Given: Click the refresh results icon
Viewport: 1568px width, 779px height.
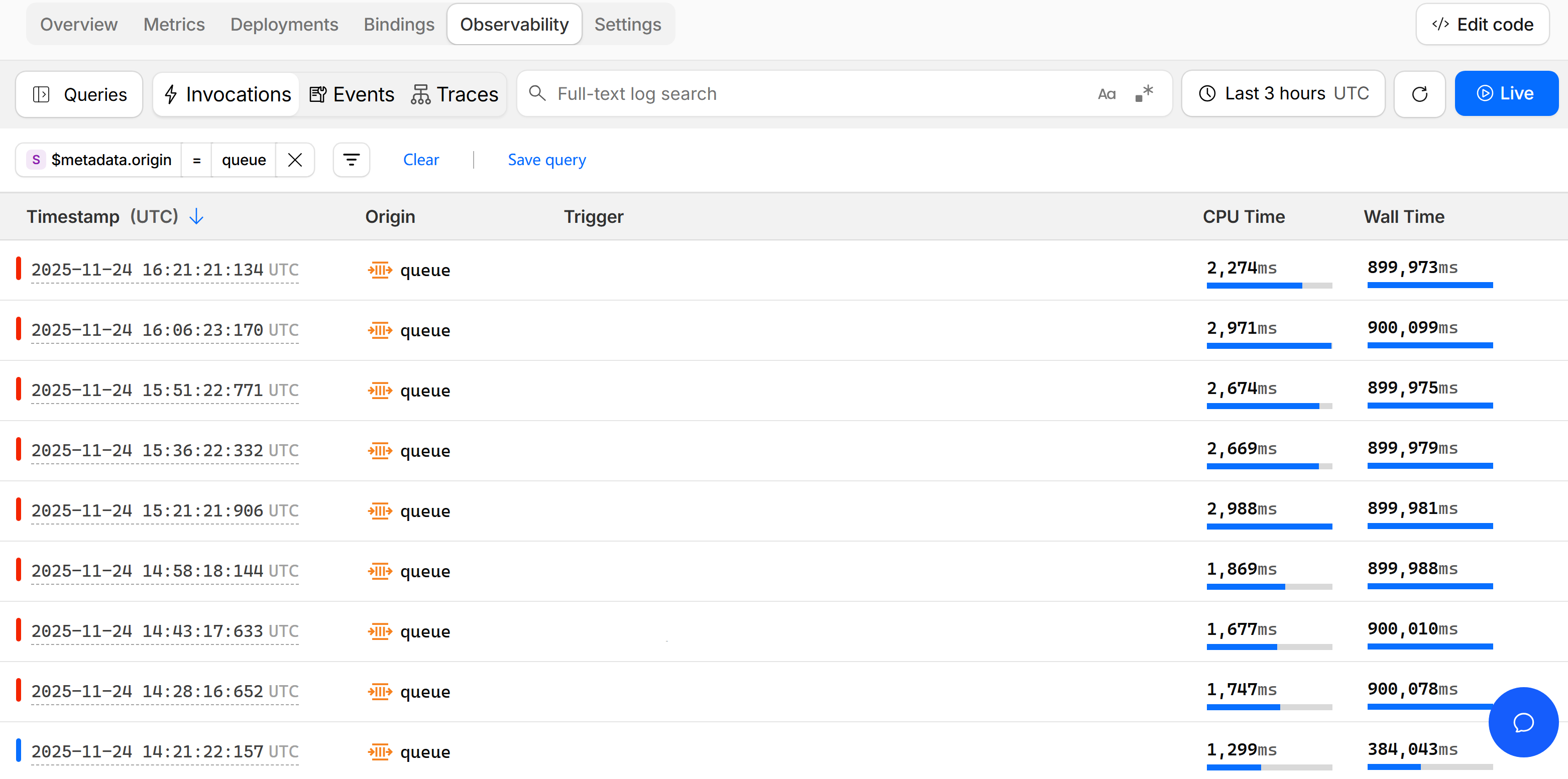Looking at the screenshot, I should click(x=1419, y=94).
